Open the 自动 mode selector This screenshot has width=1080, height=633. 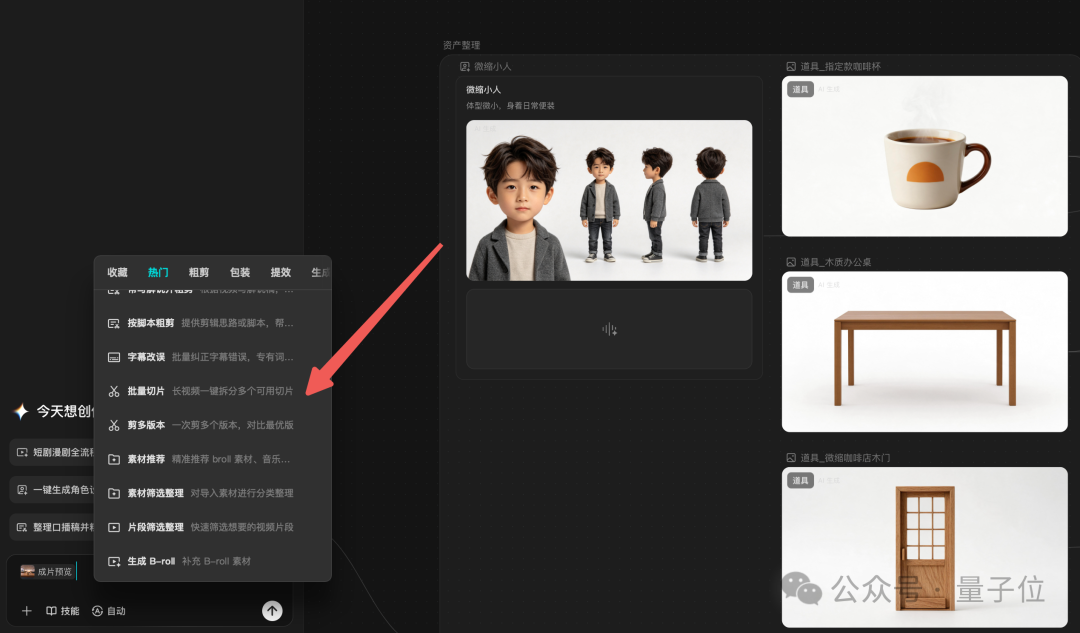pos(109,611)
